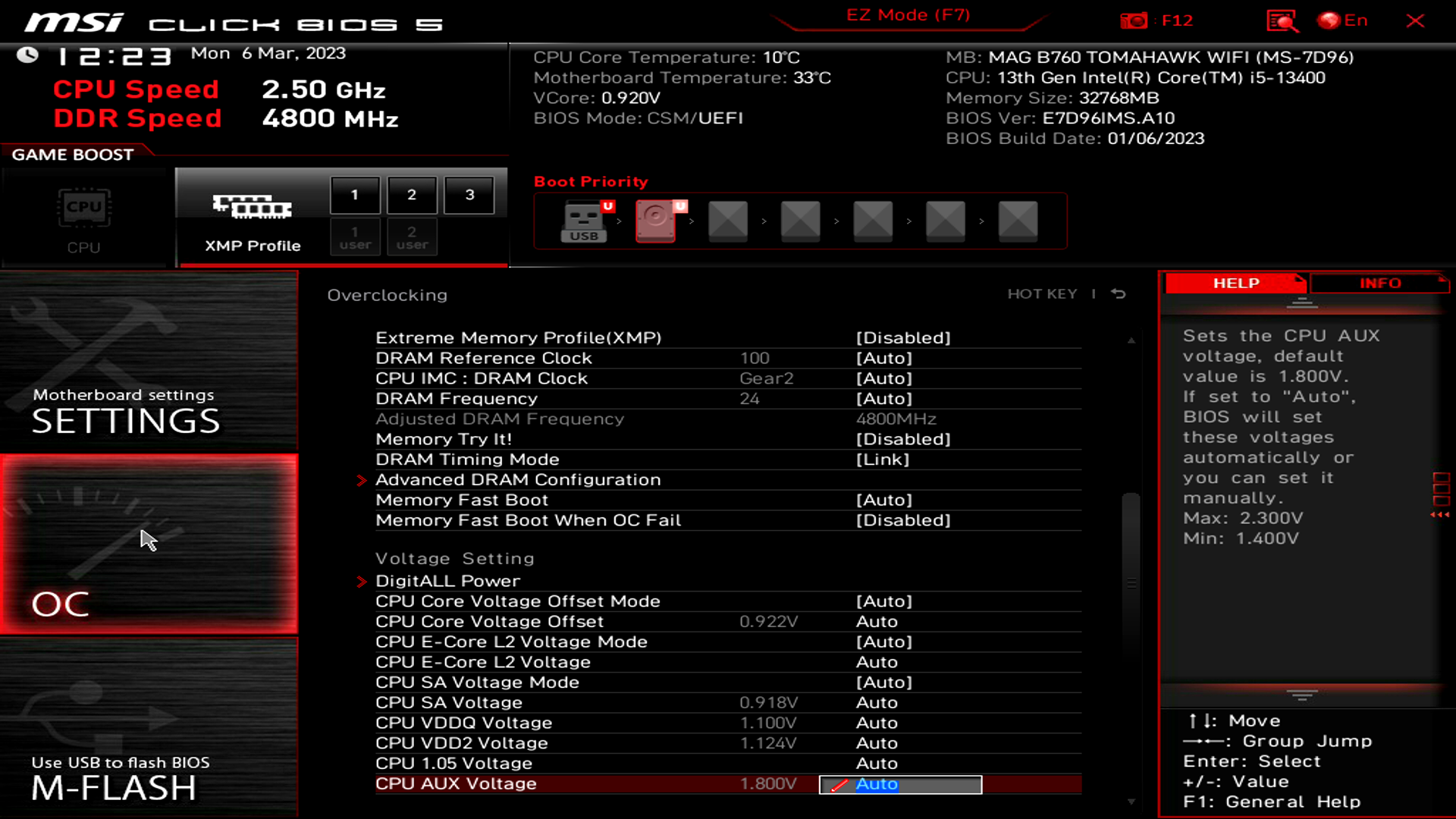The image size is (1456, 819).
Task: Expand Advanced DRAM Configuration submenu
Action: pyautogui.click(x=518, y=479)
